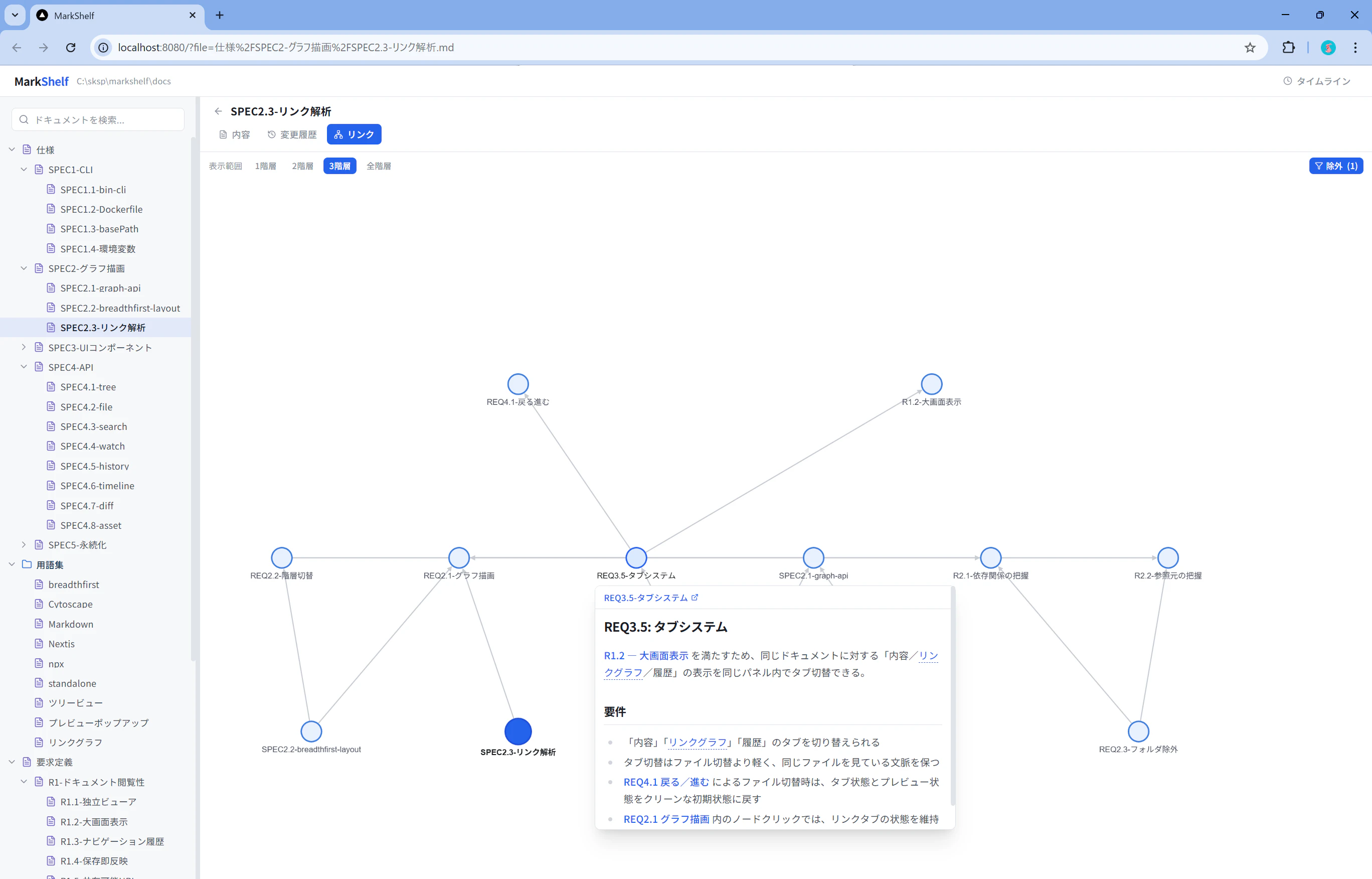Select 全階層 display range option
Viewport: 1372px width, 879px height.
pyautogui.click(x=378, y=166)
